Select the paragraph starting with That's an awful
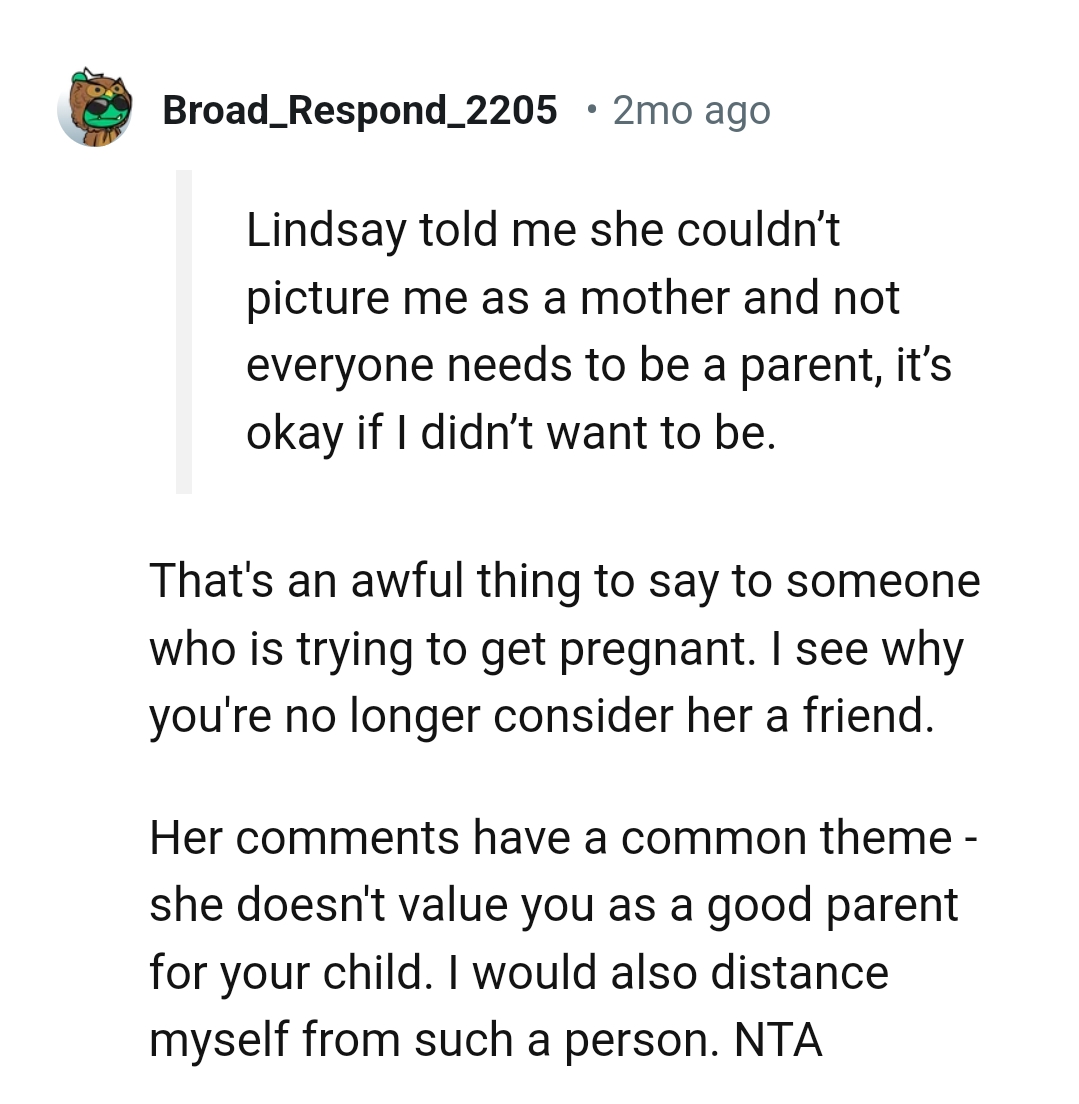Screen dimensions: 1079x1104 point(560,648)
